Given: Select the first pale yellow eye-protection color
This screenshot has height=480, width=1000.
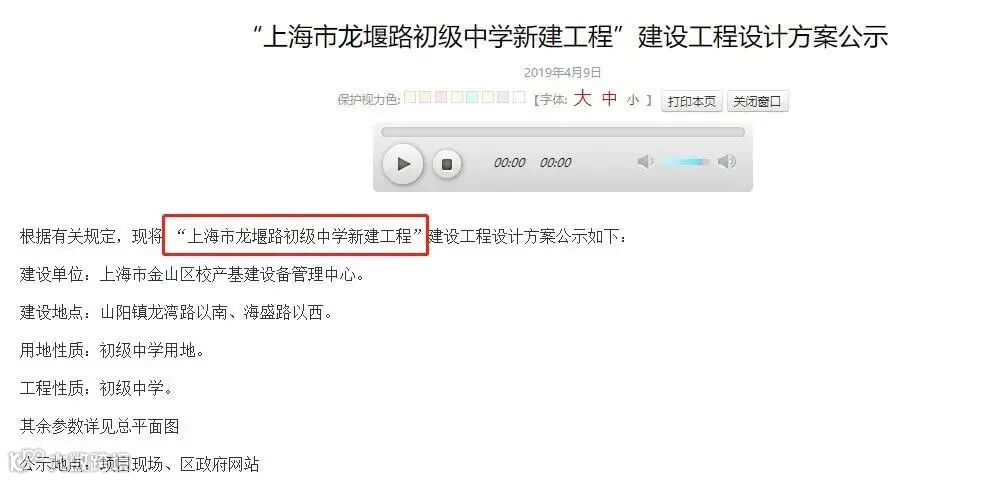Looking at the screenshot, I should point(410,98).
